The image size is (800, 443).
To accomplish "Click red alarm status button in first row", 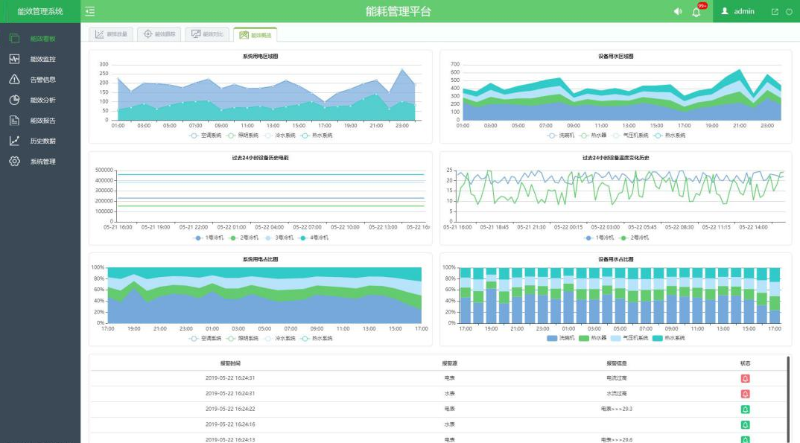I will (x=745, y=378).
